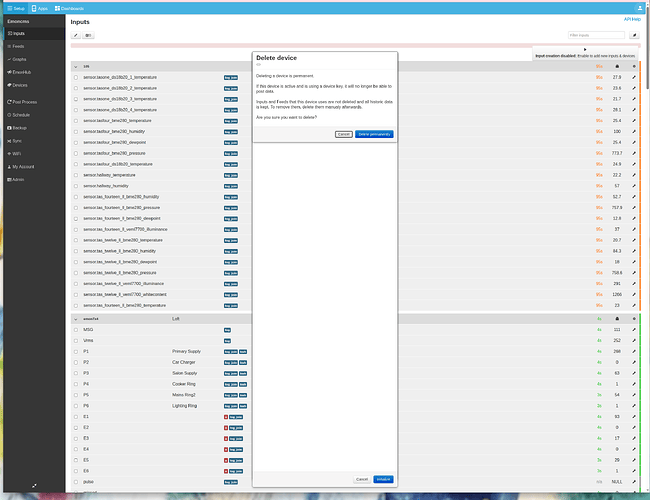The height and width of the screenshot is (500, 650).
Task: Select the P1 input checkbox
Action: [x=75, y=351]
